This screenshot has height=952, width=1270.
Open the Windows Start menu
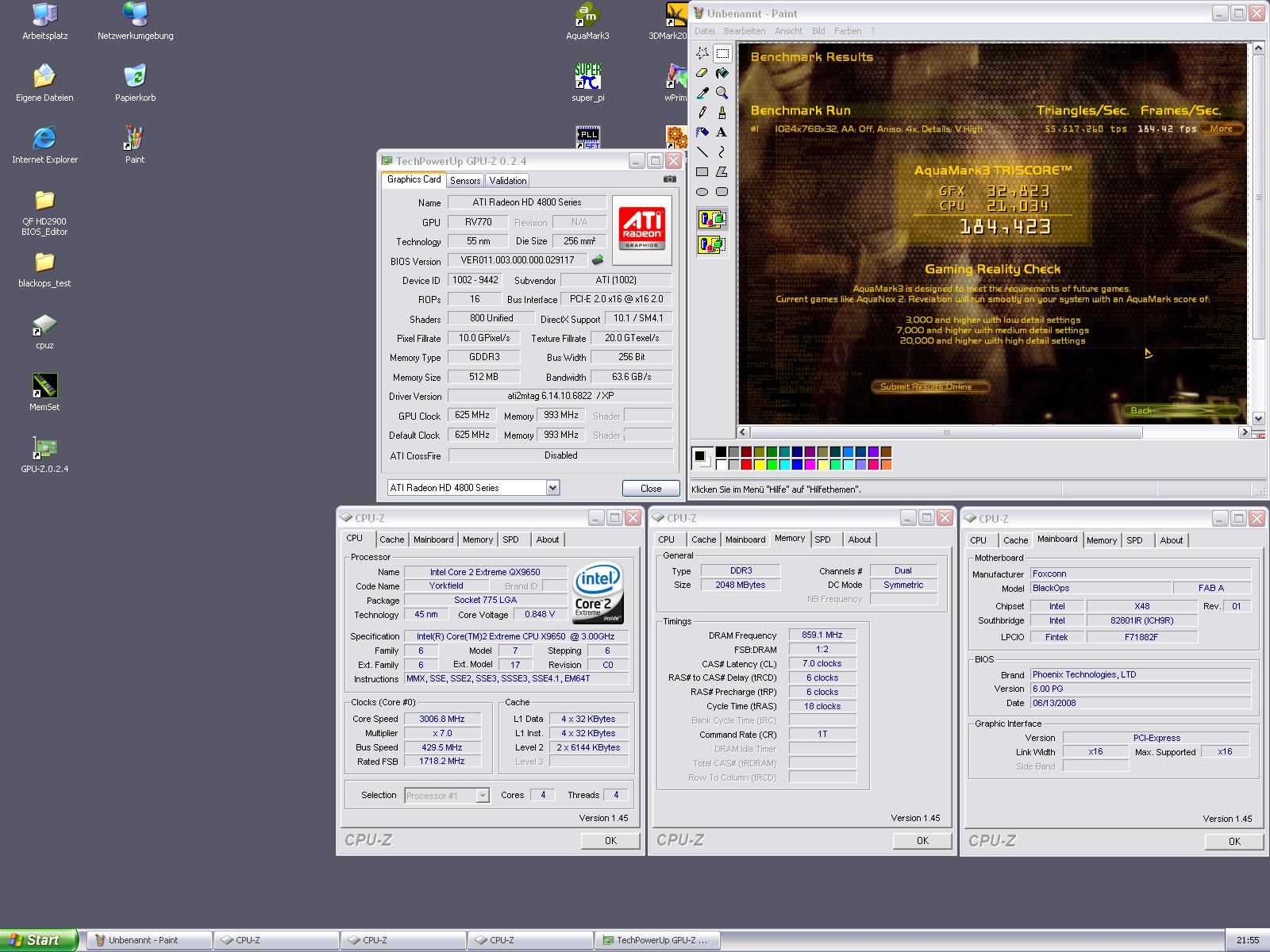(39, 940)
